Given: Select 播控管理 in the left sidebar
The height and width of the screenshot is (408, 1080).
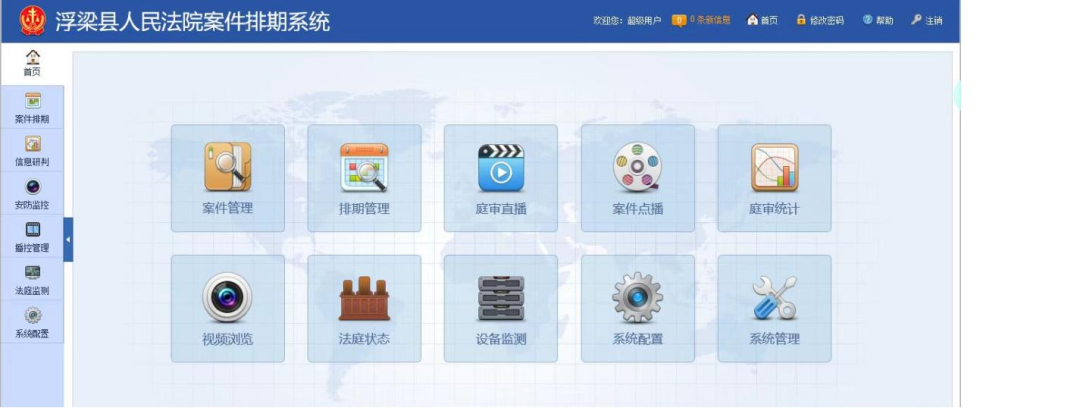Looking at the screenshot, I should click(32, 236).
